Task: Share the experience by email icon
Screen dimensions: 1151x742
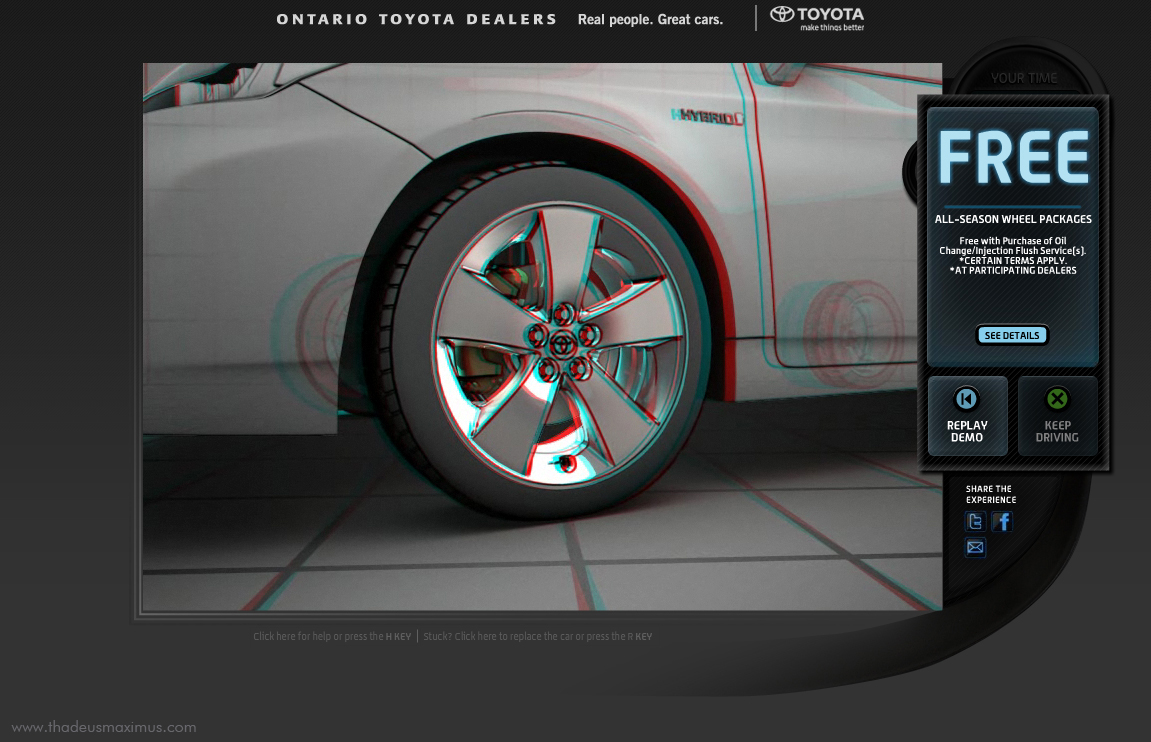Action: [975, 548]
